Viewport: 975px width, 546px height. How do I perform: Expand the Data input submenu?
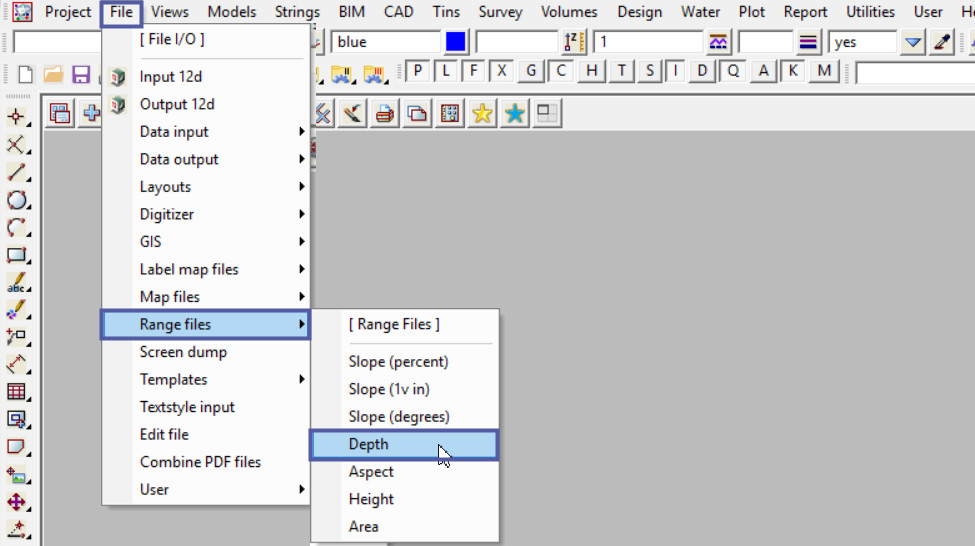(x=206, y=132)
